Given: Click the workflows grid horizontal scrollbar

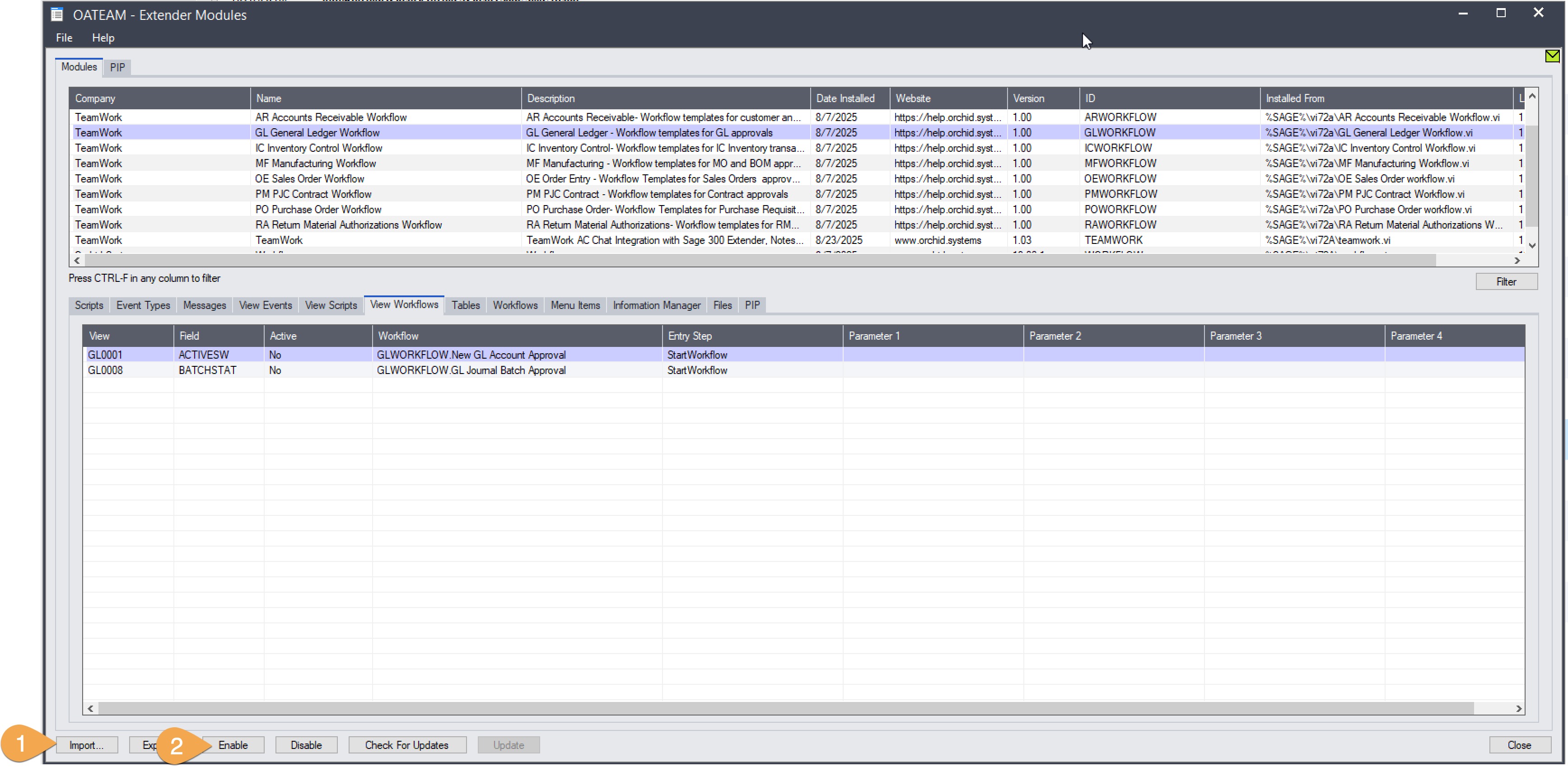Looking at the screenshot, I should tap(785, 708).
